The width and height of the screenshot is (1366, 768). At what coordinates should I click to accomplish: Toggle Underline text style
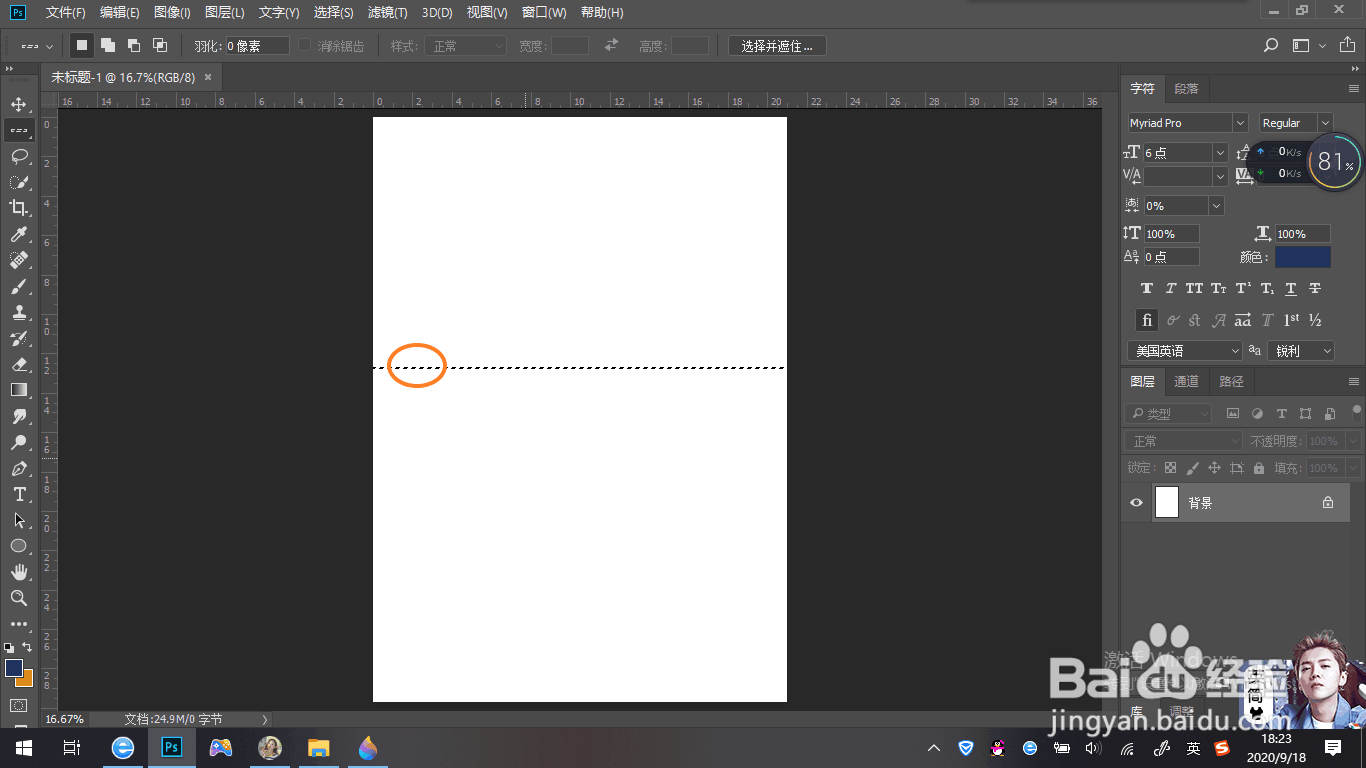tap(1291, 288)
